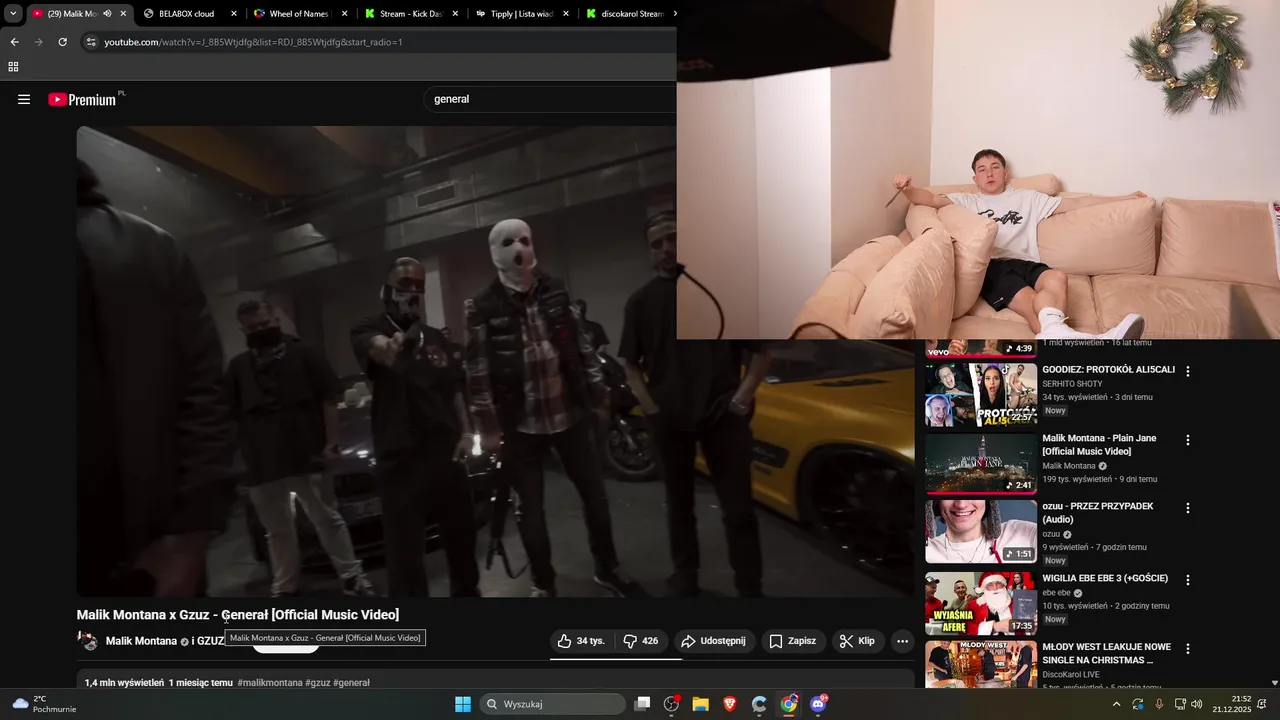The height and width of the screenshot is (720, 1280).
Task: Click the microphone tray icon
Action: tap(1159, 704)
